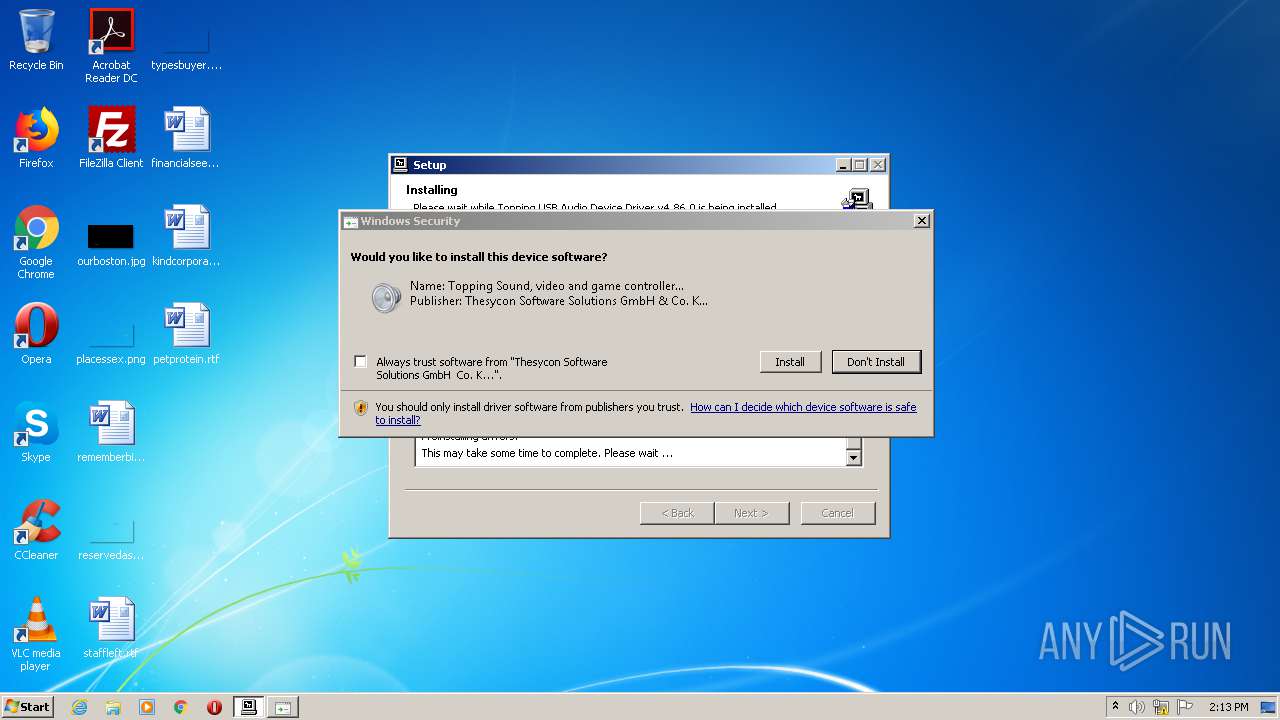Switch to the Windows Security taskbar button
1280x720 pixels.
283,707
